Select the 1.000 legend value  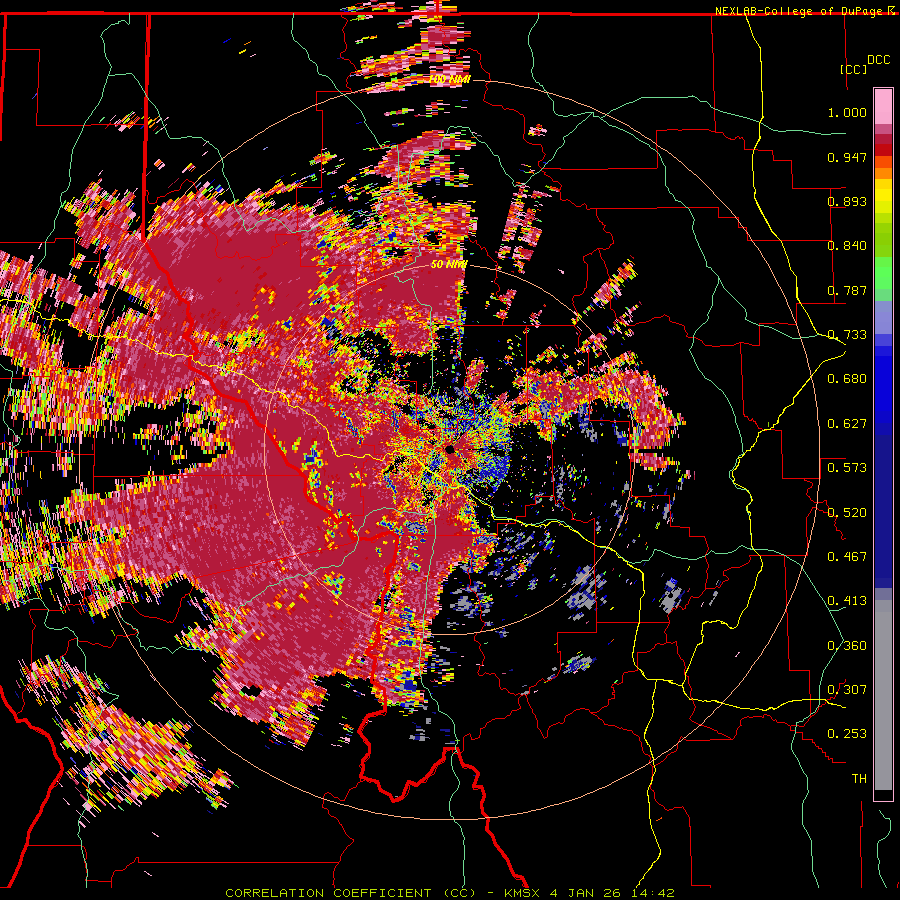[847, 112]
